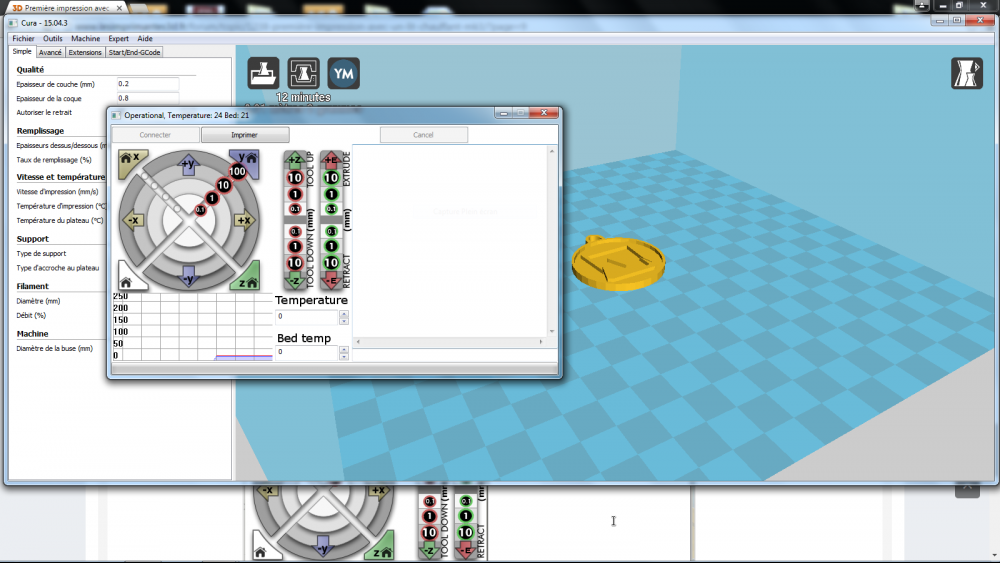Decrease the Temperature value with down arrow
The height and width of the screenshot is (563, 1000).
pyautogui.click(x=344, y=321)
